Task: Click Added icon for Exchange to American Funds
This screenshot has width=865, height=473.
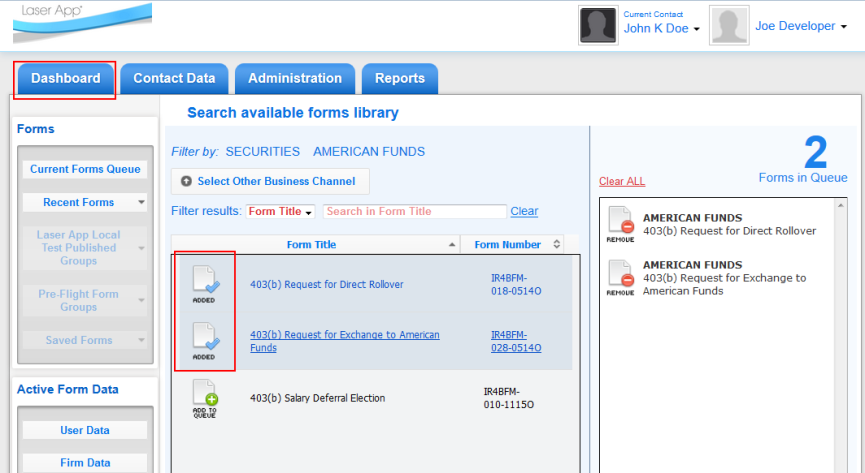Action: coord(204,340)
